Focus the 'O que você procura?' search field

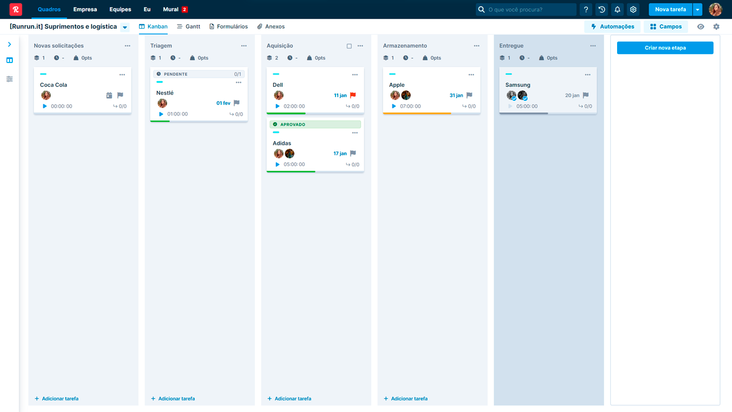[526, 9]
